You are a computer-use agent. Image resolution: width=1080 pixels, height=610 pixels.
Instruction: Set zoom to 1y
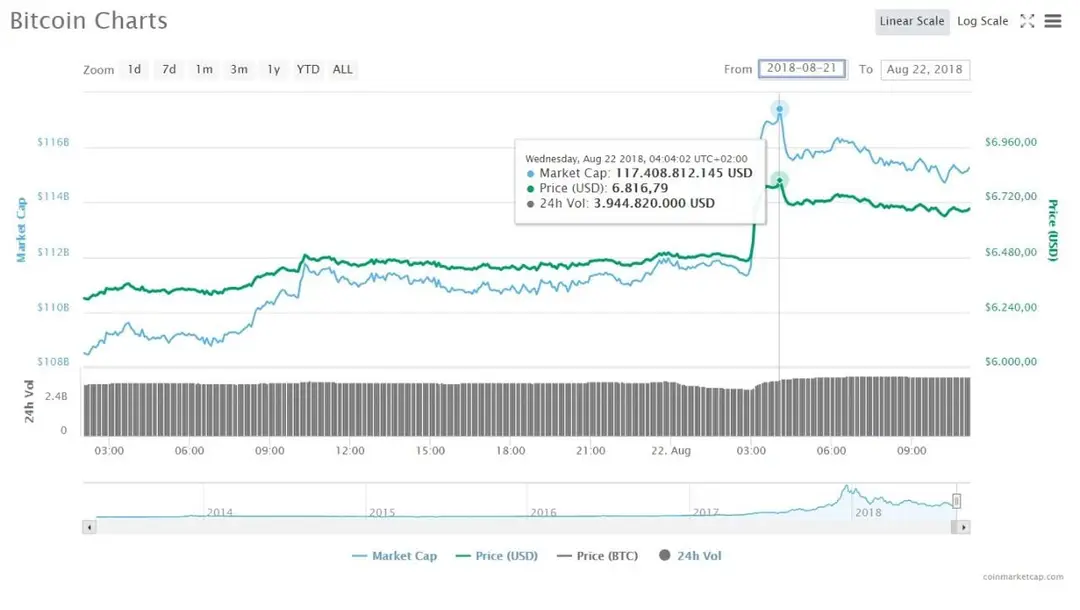click(x=273, y=70)
